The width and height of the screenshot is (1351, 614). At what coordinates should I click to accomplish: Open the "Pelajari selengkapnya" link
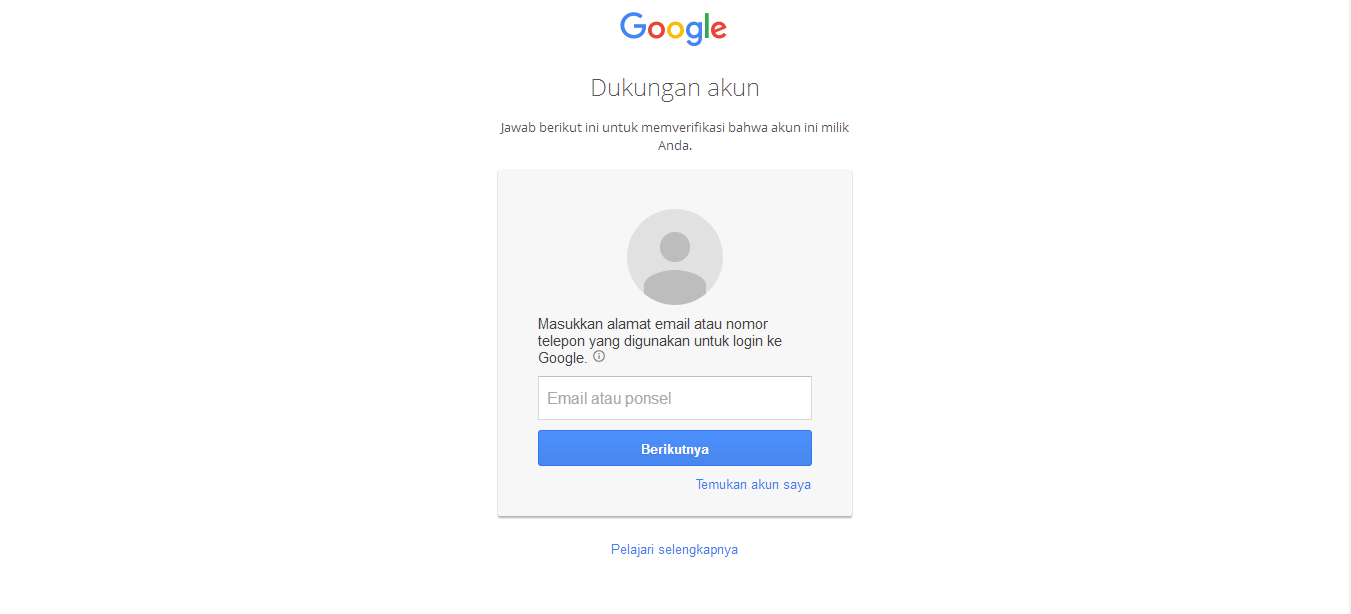pyautogui.click(x=674, y=549)
